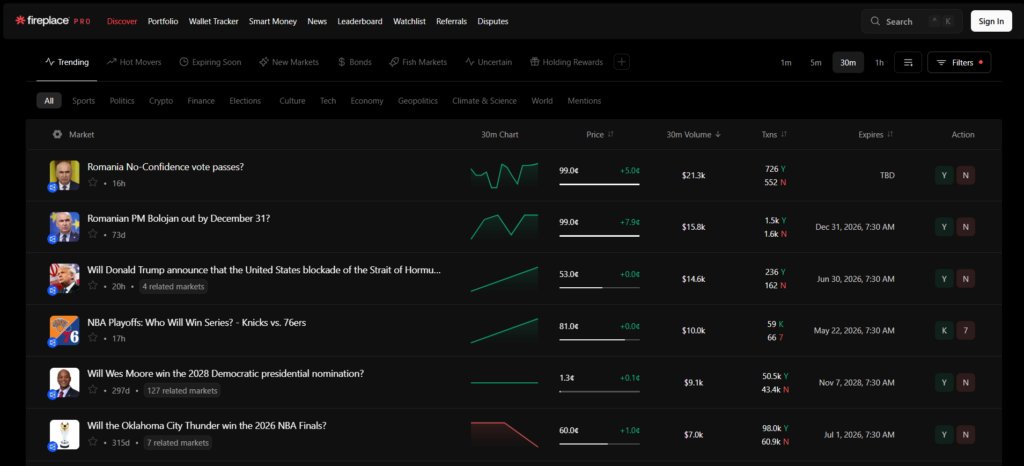Select the All category filter
This screenshot has height=466, width=1024.
[49, 101]
